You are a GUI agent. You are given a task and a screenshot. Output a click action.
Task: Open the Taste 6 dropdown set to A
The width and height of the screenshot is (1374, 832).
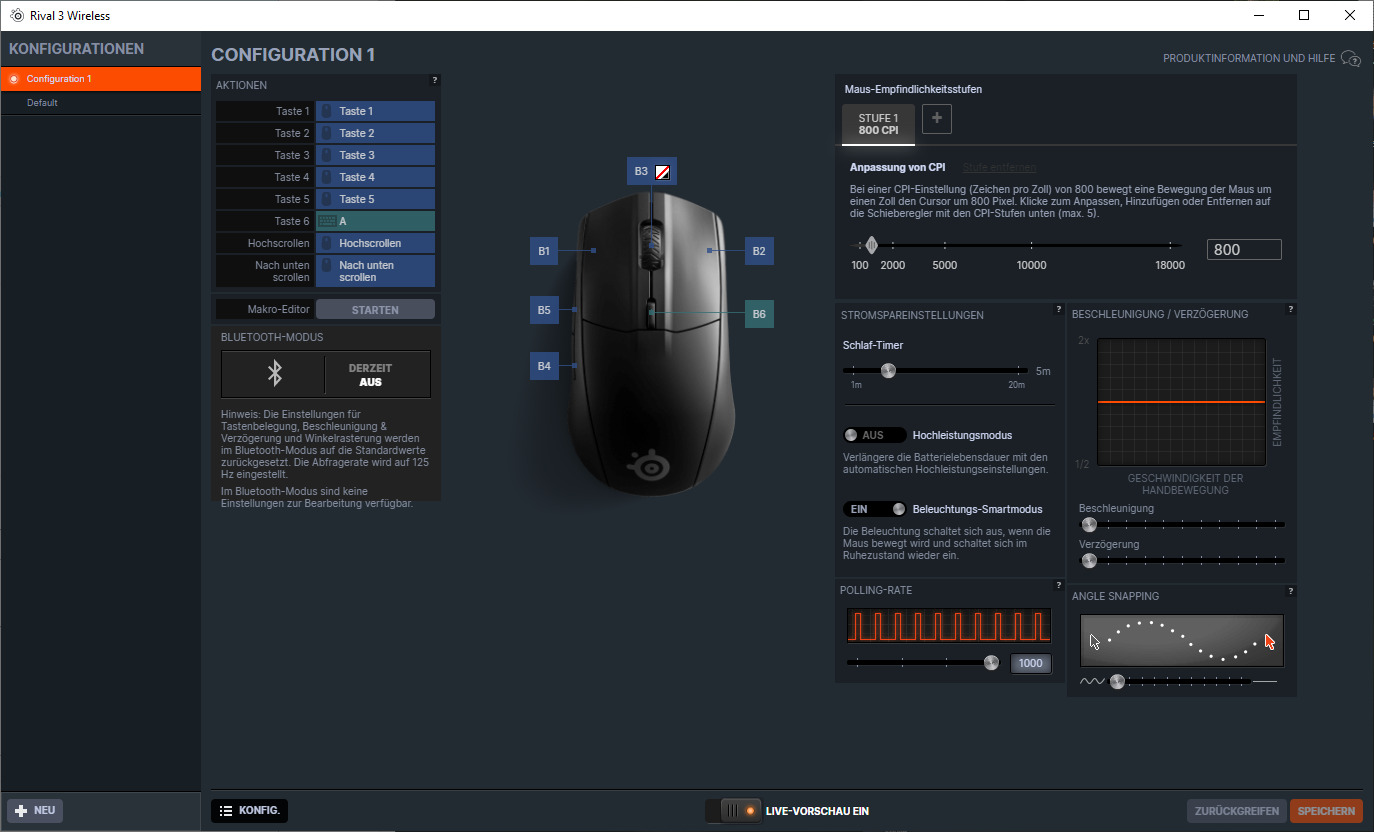(x=375, y=221)
